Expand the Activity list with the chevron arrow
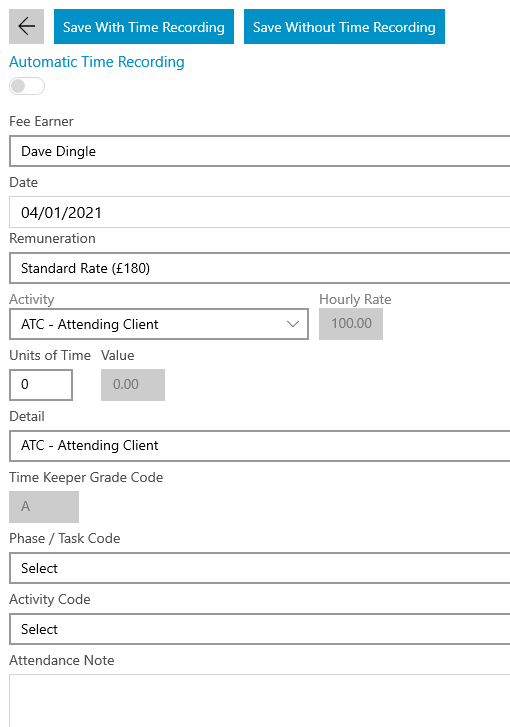Image resolution: width=510 pixels, height=727 pixels. click(x=293, y=324)
